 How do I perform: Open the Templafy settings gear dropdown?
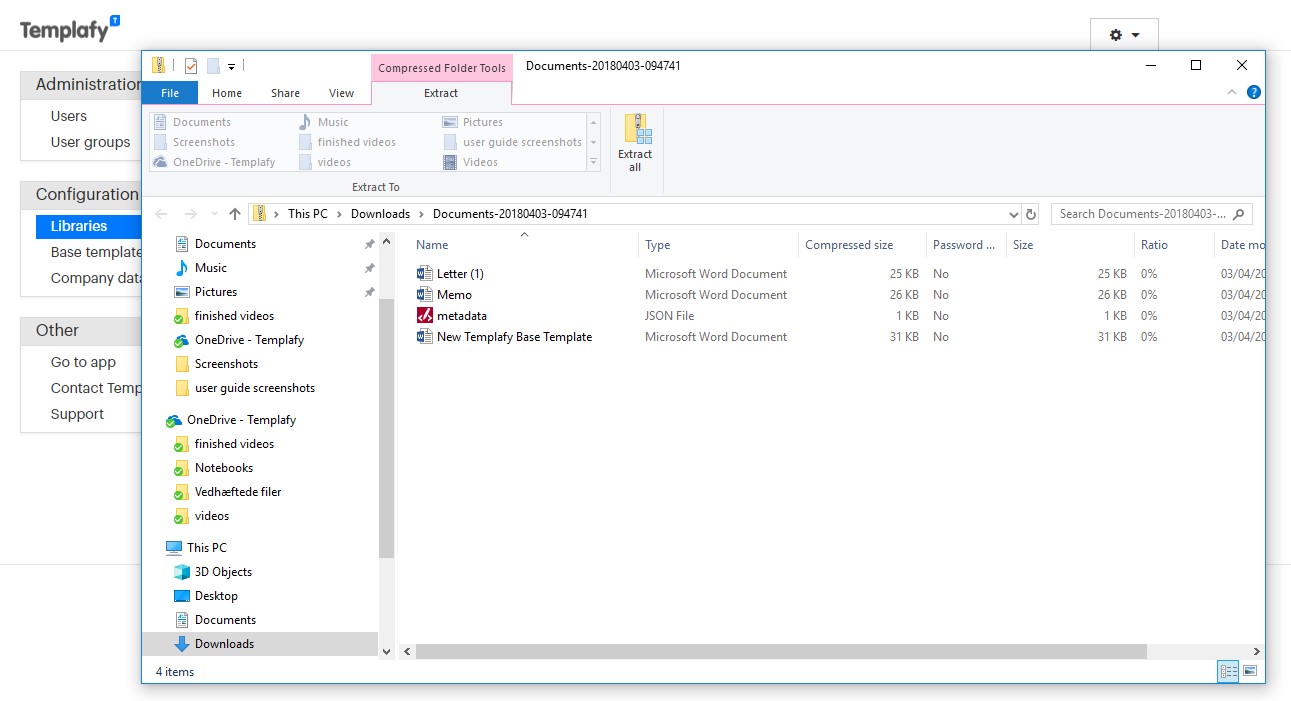pos(1124,33)
